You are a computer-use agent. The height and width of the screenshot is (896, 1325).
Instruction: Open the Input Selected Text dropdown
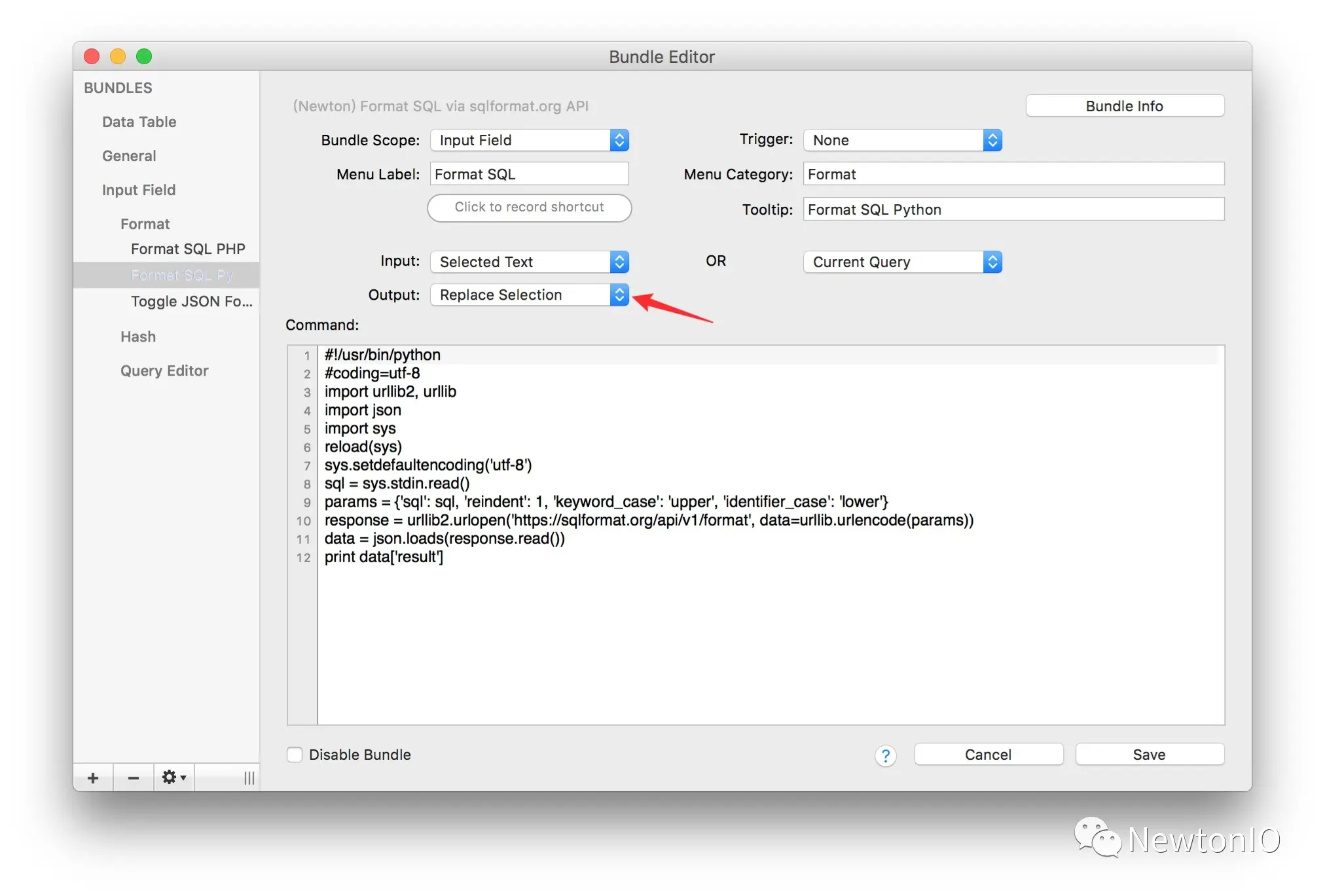[x=530, y=262]
